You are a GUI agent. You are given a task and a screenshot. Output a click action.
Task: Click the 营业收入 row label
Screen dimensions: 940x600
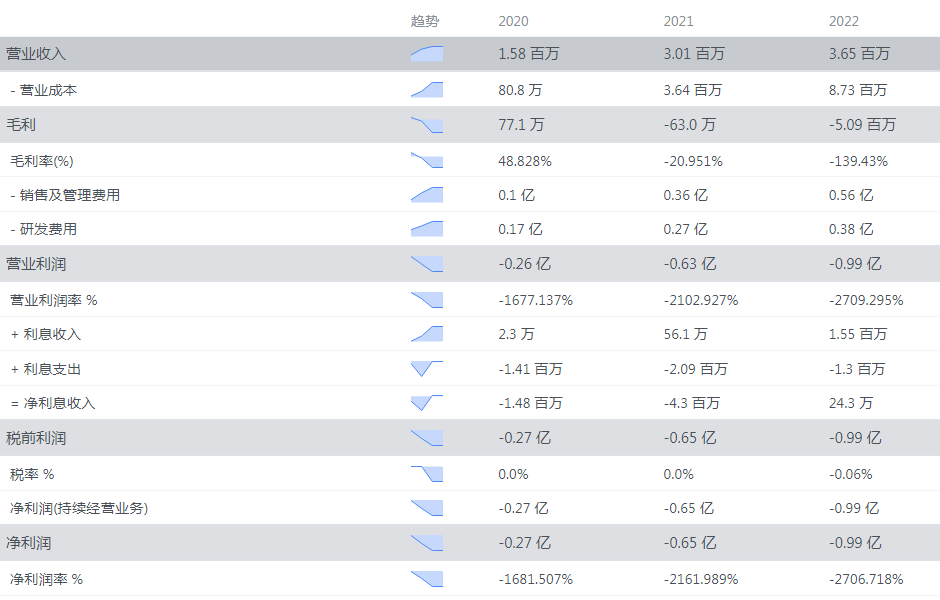tap(36, 54)
